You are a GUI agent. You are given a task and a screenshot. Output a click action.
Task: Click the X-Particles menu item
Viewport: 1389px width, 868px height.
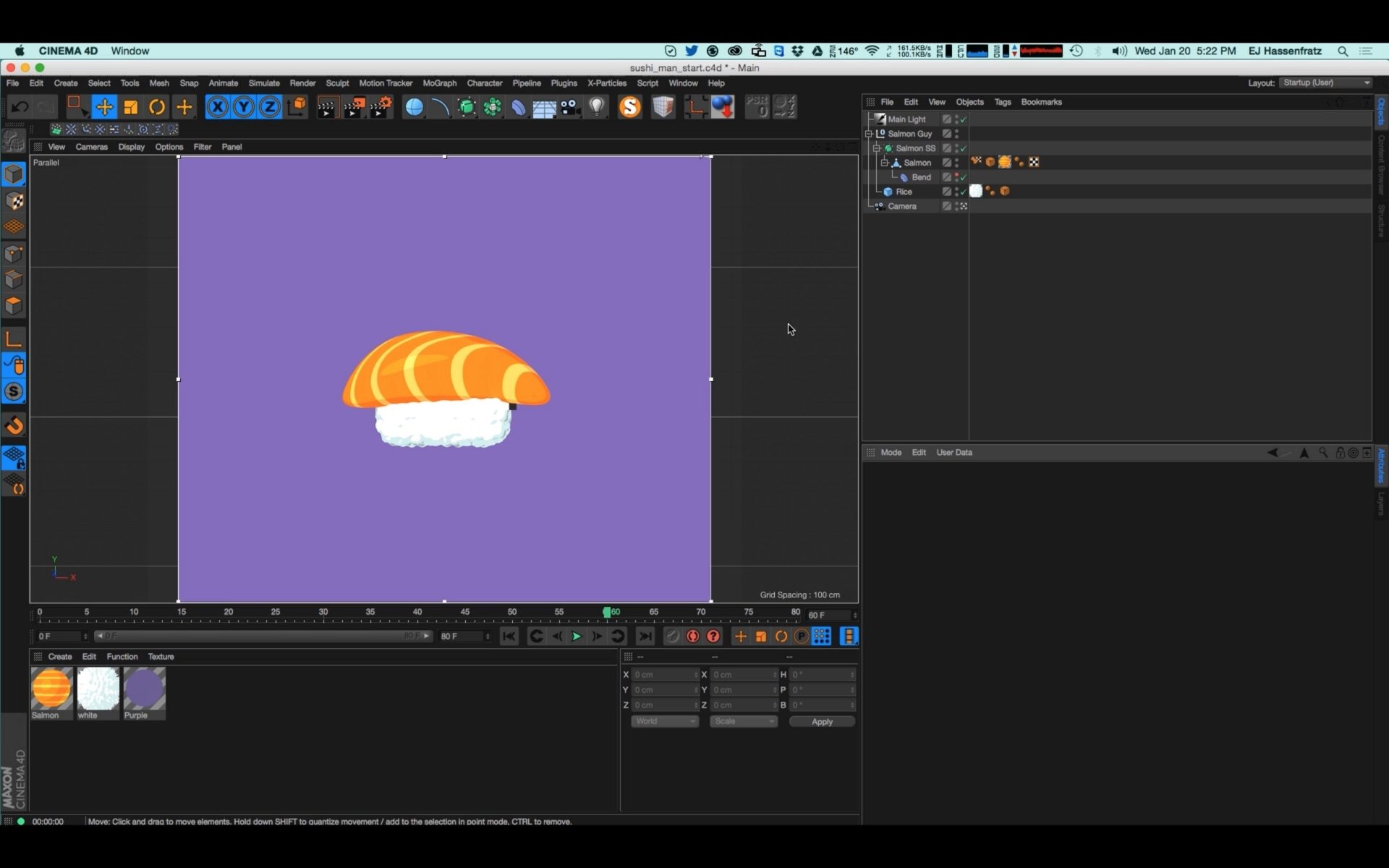point(607,82)
